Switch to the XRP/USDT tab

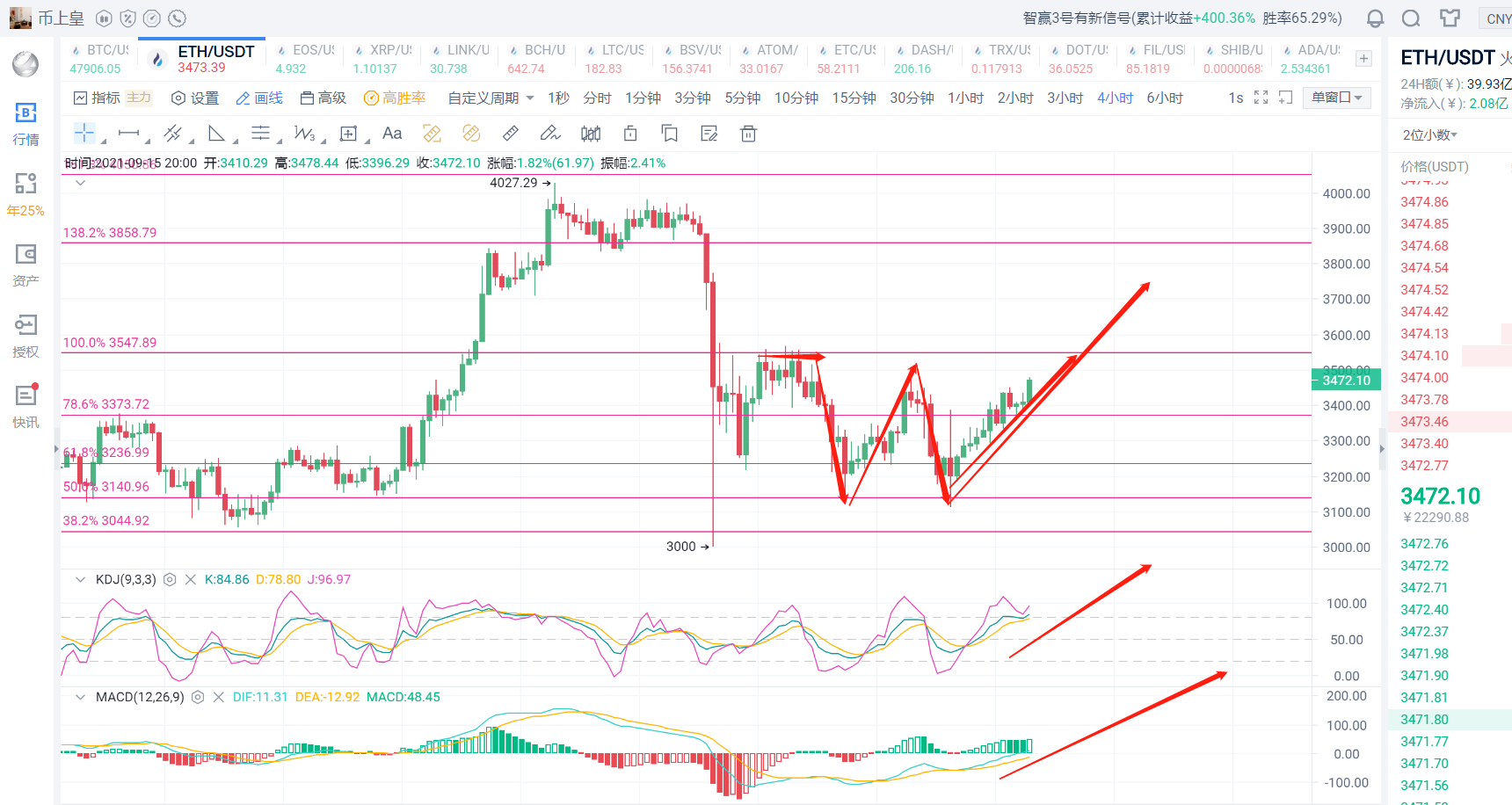pyautogui.click(x=382, y=59)
